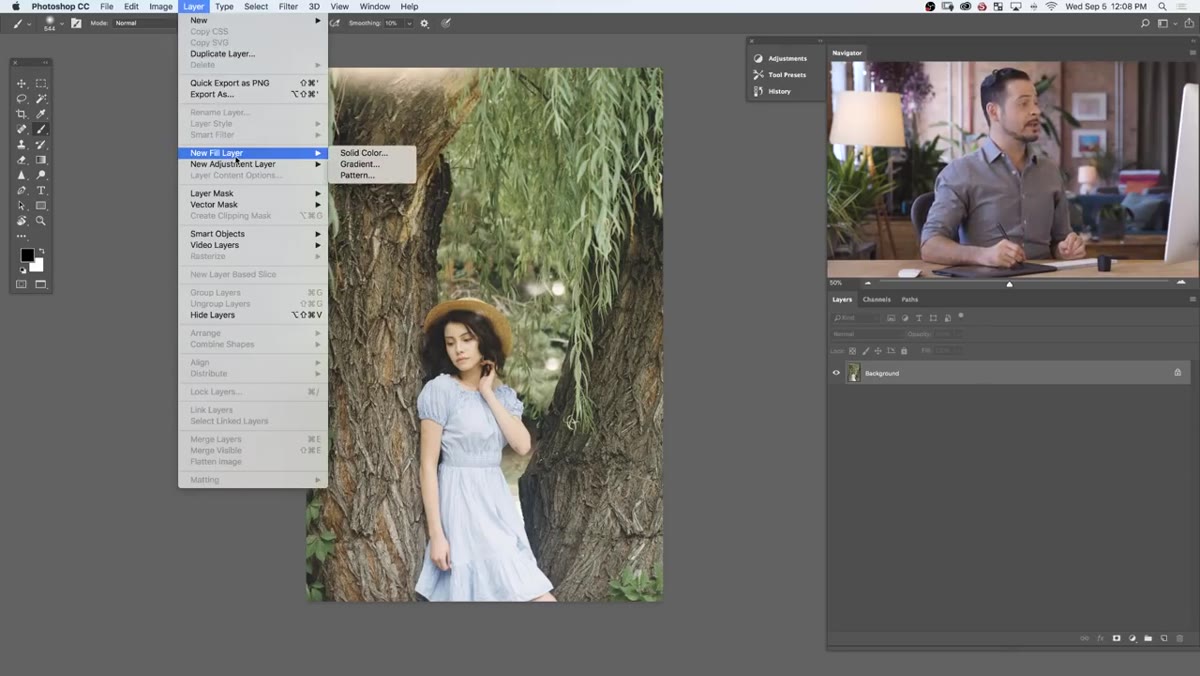1200x676 pixels.
Task: Toggle filter for type layers
Action: (919, 318)
